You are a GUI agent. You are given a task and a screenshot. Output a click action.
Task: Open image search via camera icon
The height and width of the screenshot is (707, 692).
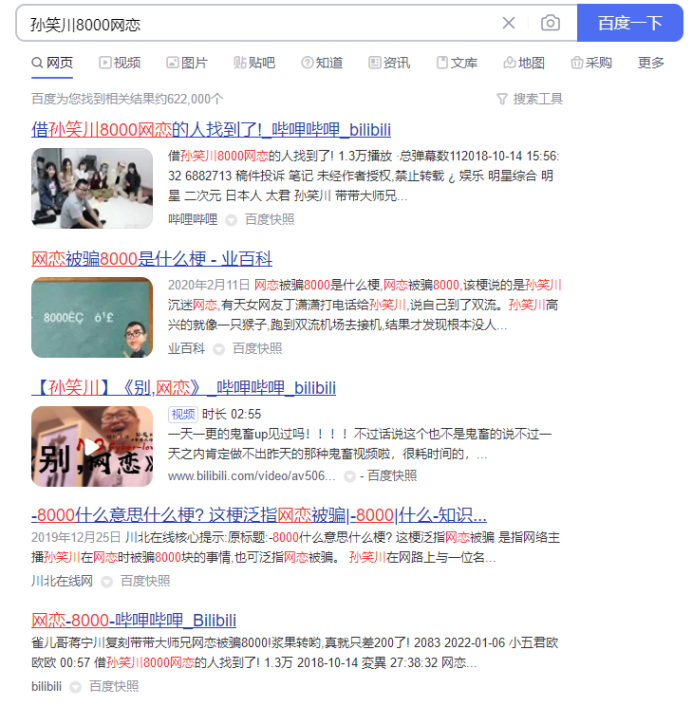(x=550, y=23)
